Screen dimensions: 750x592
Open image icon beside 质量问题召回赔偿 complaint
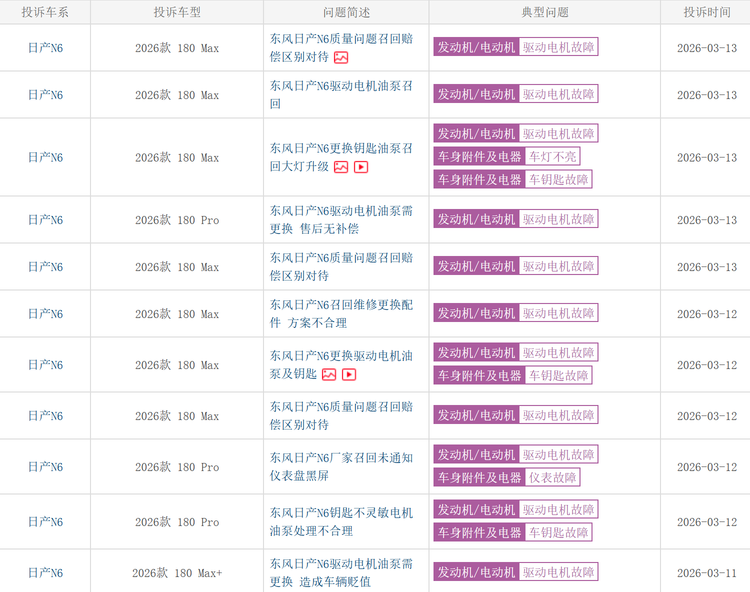point(341,58)
